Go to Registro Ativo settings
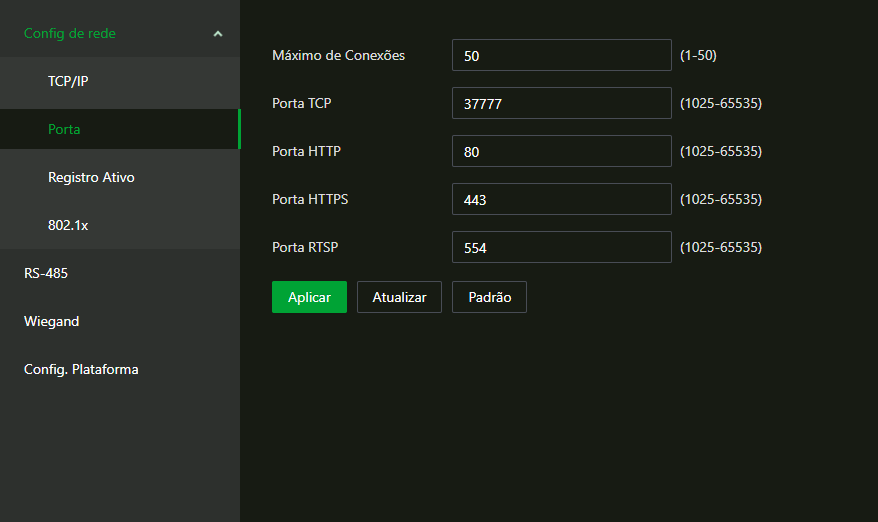Viewport: 878px width, 522px height. pos(120,177)
